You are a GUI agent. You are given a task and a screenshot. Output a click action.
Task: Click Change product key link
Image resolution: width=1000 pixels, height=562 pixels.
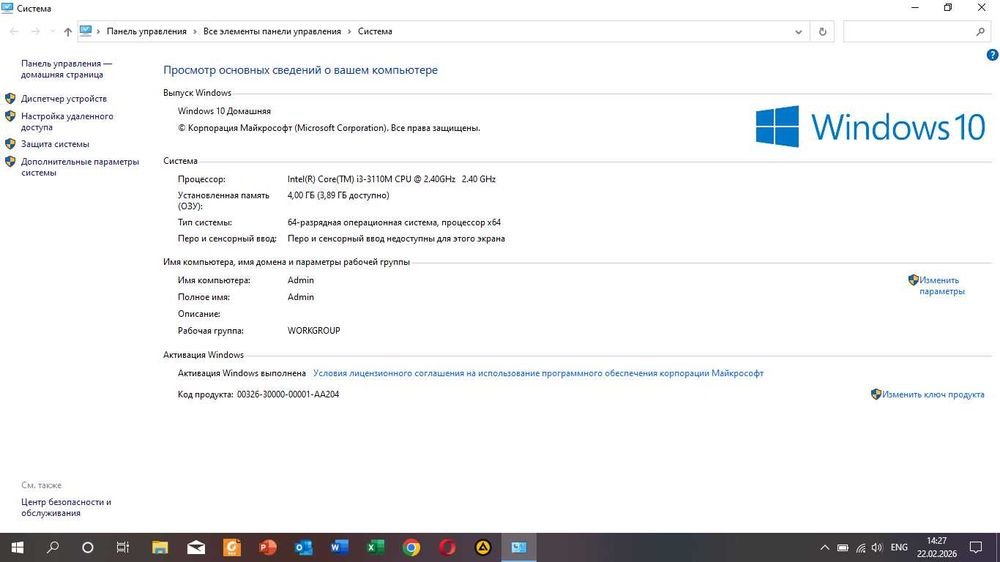click(x=933, y=395)
